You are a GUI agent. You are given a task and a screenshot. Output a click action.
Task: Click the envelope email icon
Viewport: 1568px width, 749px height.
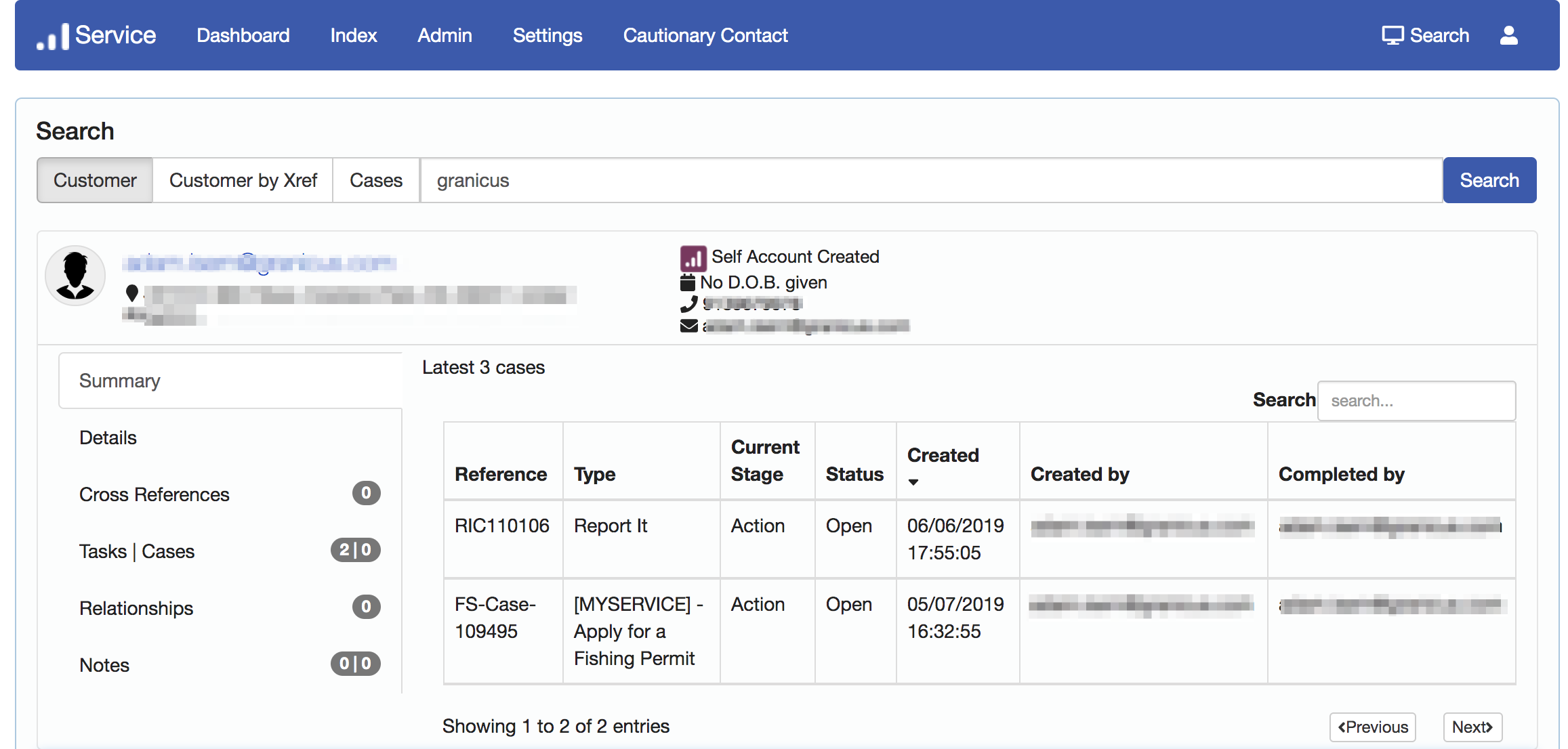(688, 326)
